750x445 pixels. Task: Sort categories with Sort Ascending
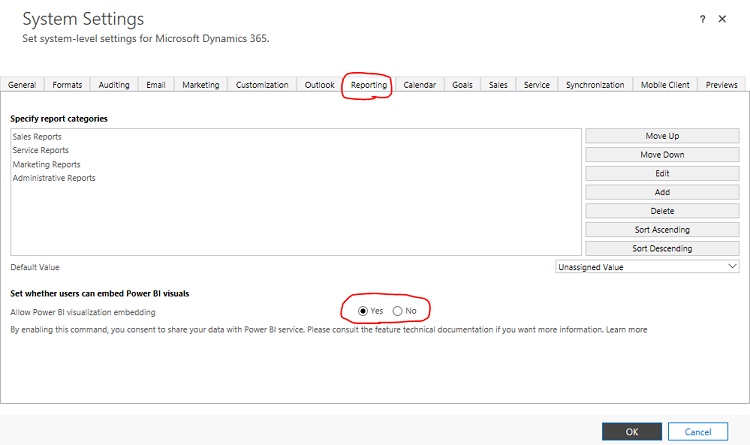pyautogui.click(x=662, y=230)
